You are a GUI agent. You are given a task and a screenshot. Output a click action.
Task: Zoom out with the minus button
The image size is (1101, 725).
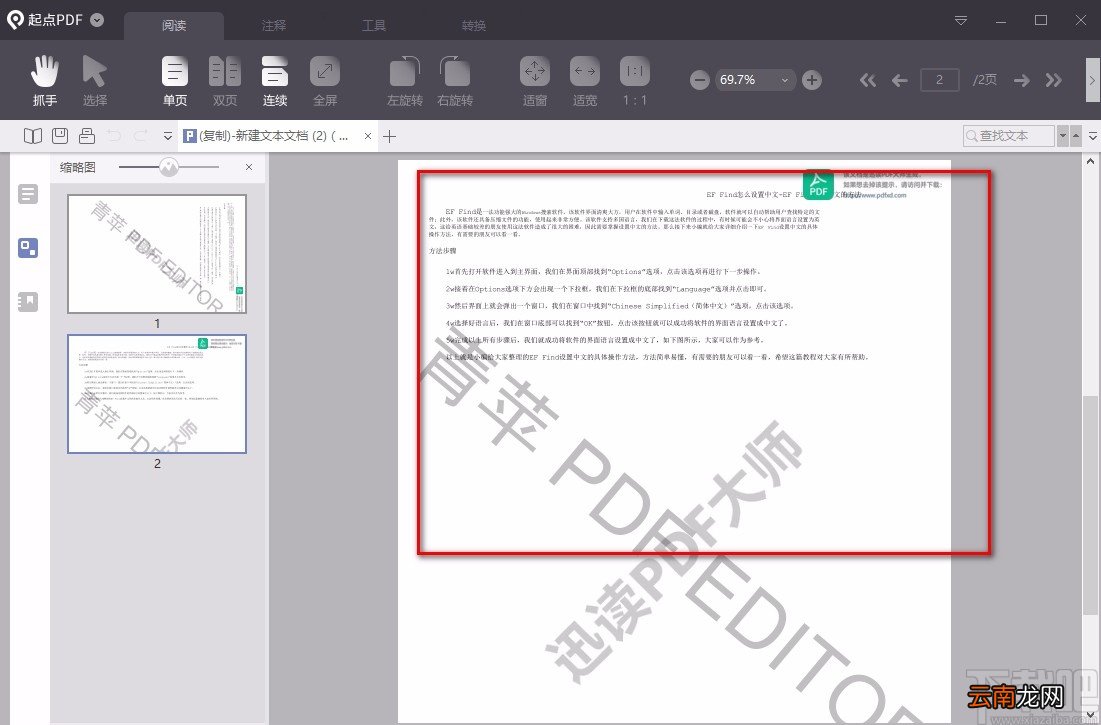tap(699, 80)
